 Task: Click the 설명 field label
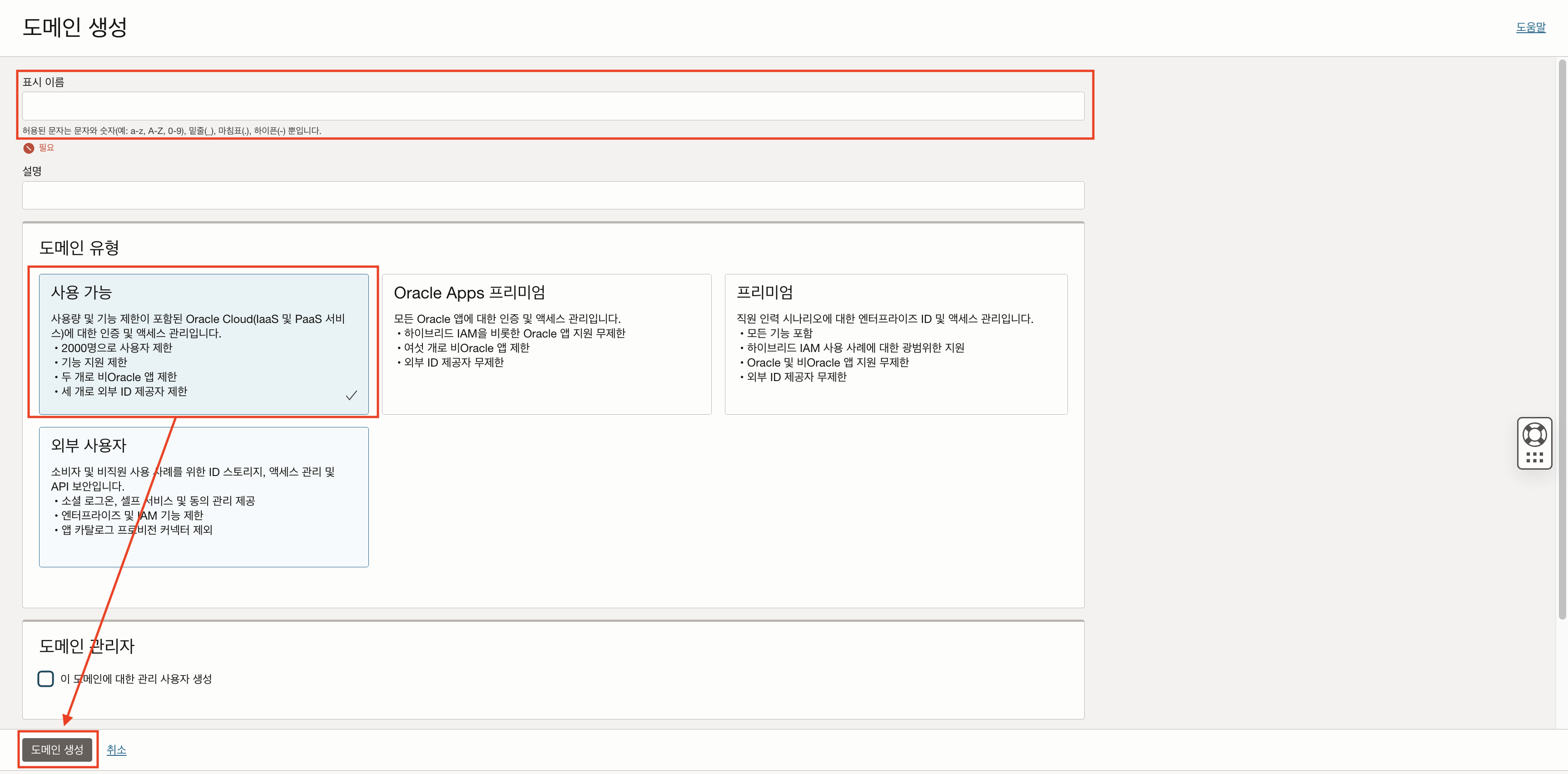point(32,171)
